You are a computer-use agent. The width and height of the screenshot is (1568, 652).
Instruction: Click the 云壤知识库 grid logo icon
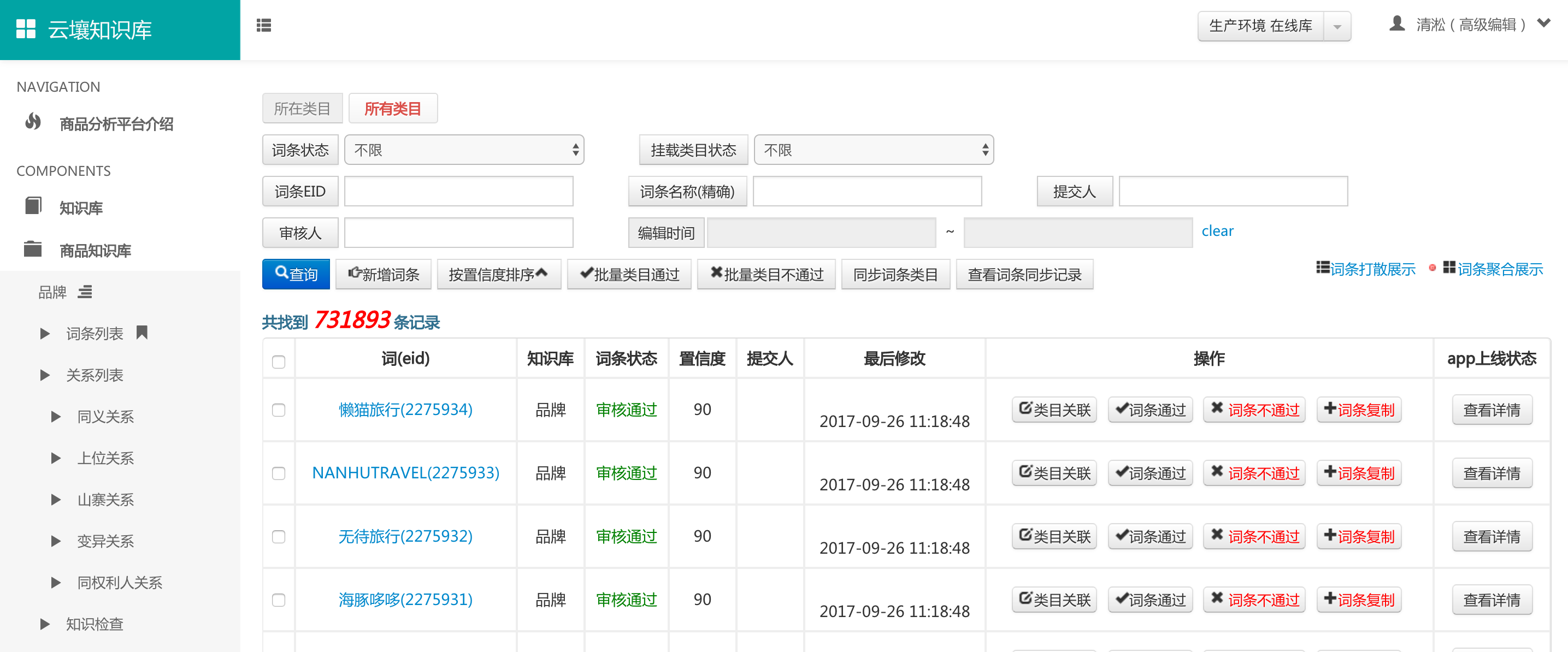26,29
